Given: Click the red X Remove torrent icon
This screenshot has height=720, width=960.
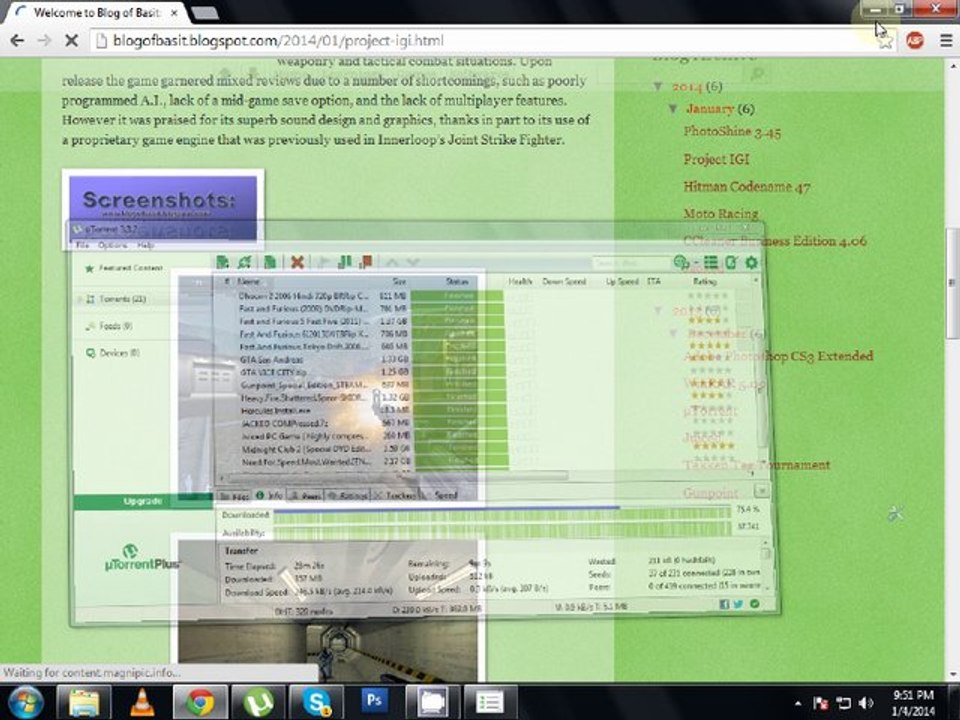Looking at the screenshot, I should [298, 263].
